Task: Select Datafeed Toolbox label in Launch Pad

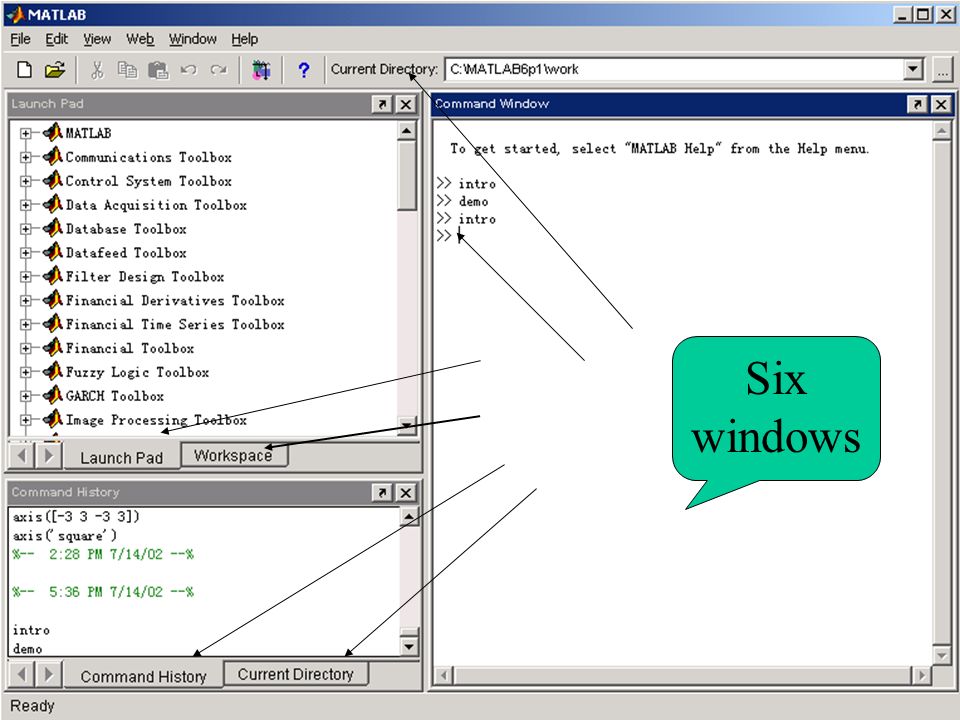Action: coord(126,252)
